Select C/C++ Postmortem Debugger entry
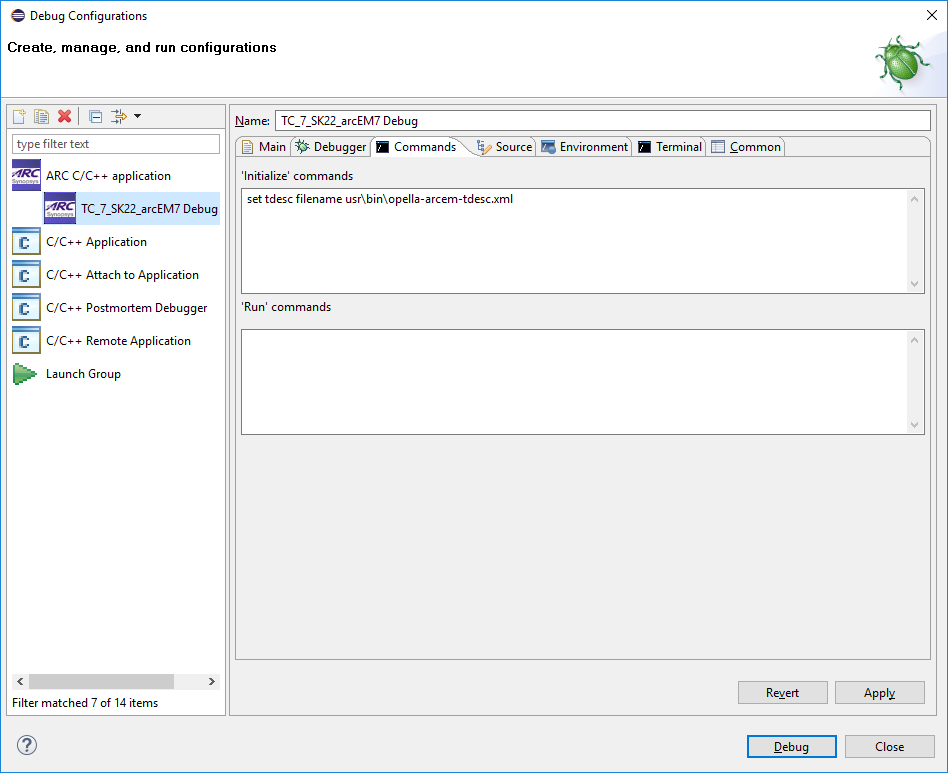Image resolution: width=948 pixels, height=773 pixels. coord(126,308)
